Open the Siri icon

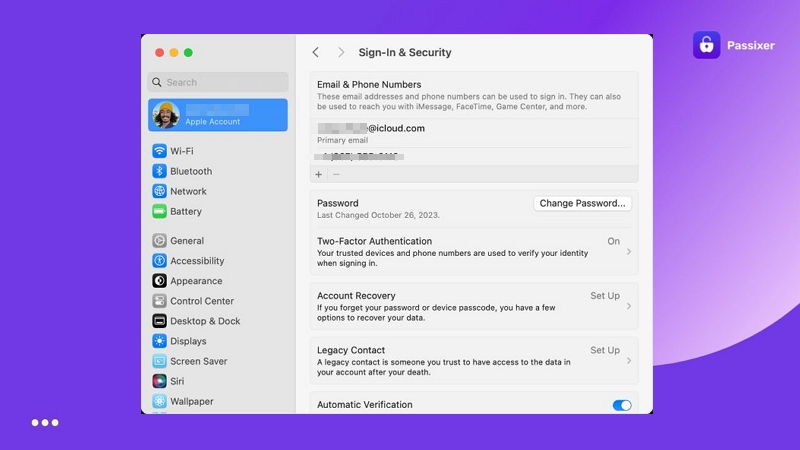[159, 381]
